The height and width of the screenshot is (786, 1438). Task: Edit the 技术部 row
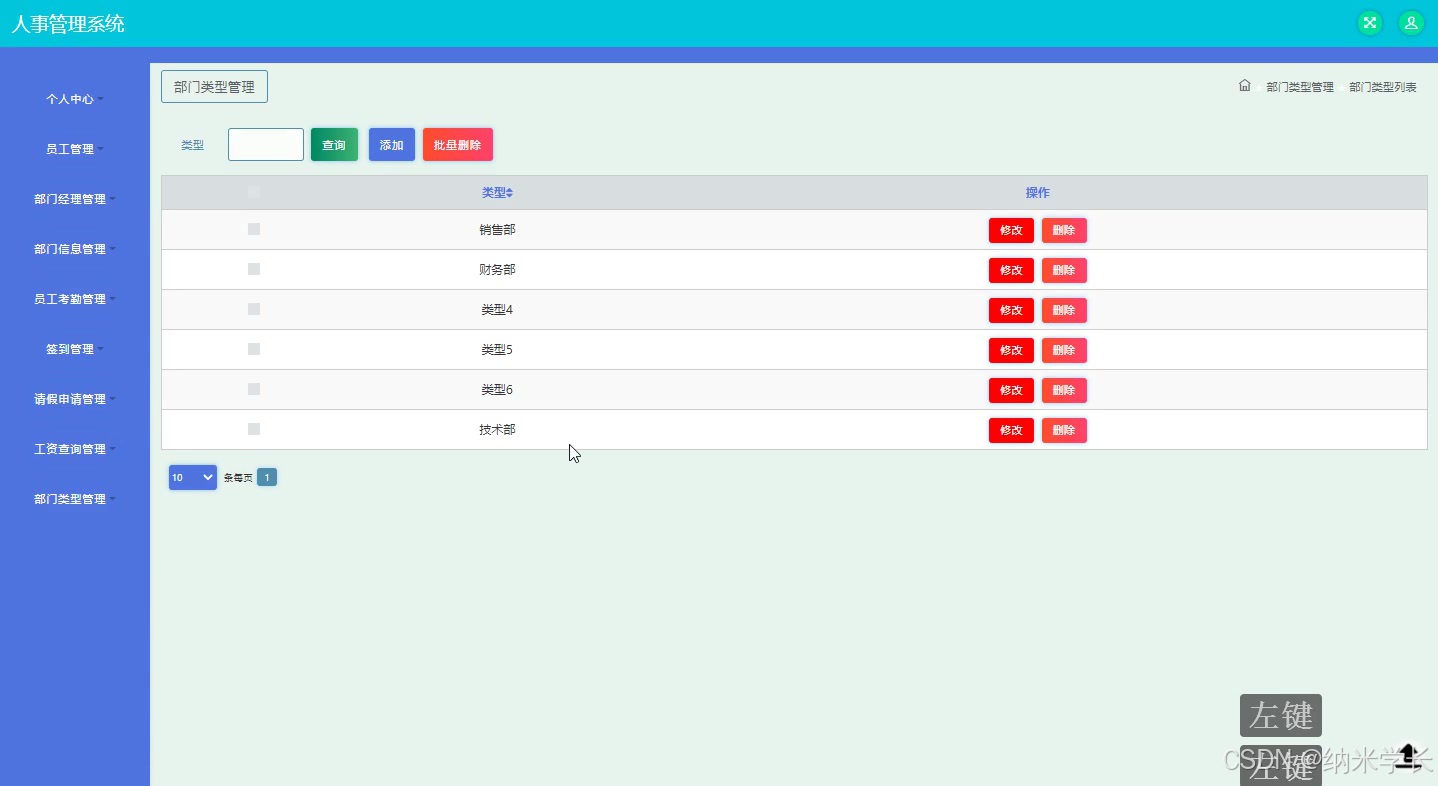point(1011,430)
